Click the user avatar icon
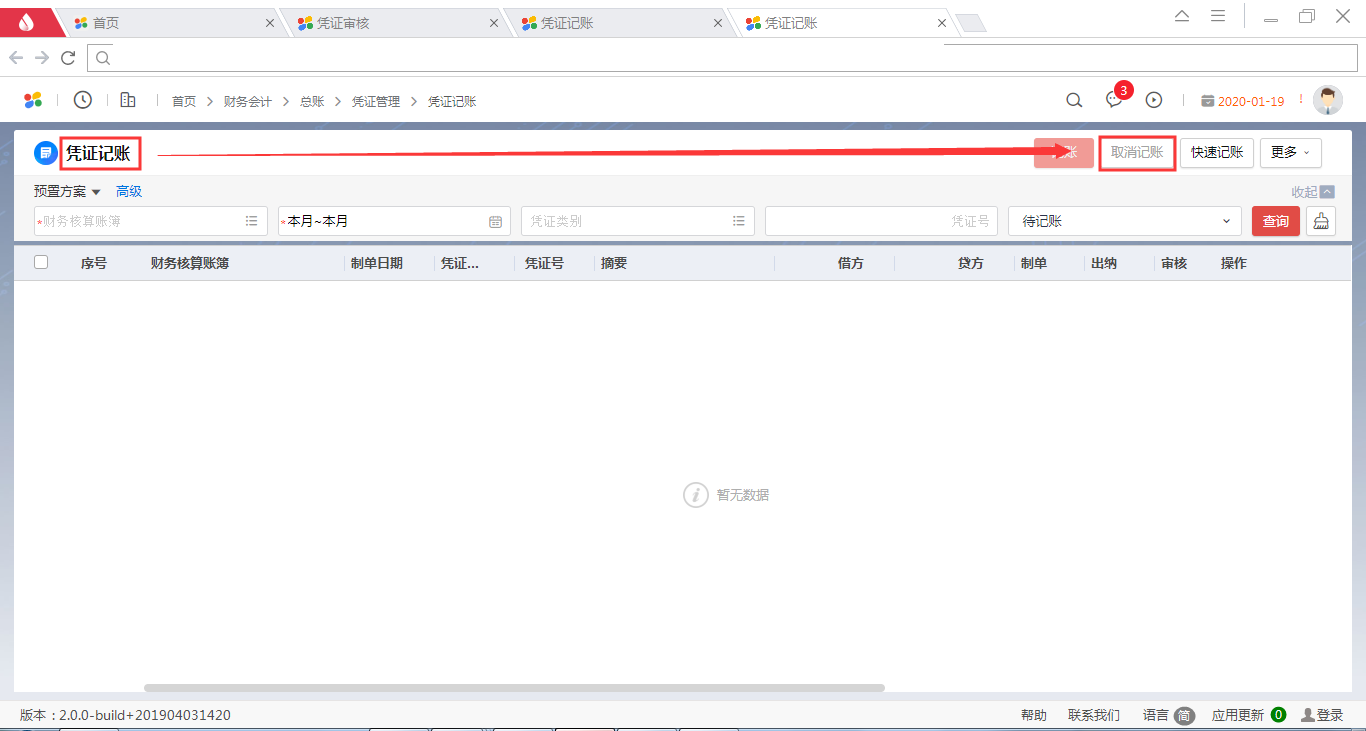 click(1327, 100)
